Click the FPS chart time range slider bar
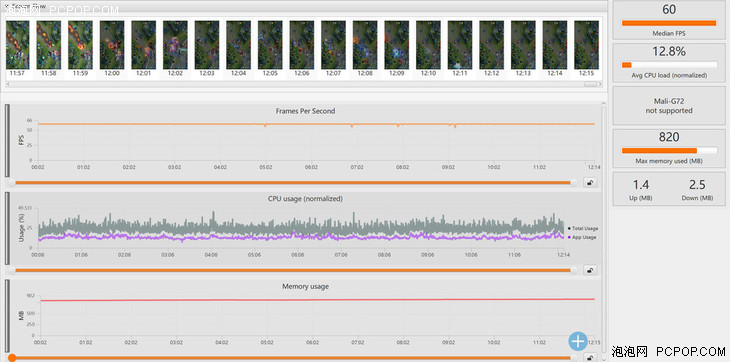The width and height of the screenshot is (730, 362). click(293, 183)
